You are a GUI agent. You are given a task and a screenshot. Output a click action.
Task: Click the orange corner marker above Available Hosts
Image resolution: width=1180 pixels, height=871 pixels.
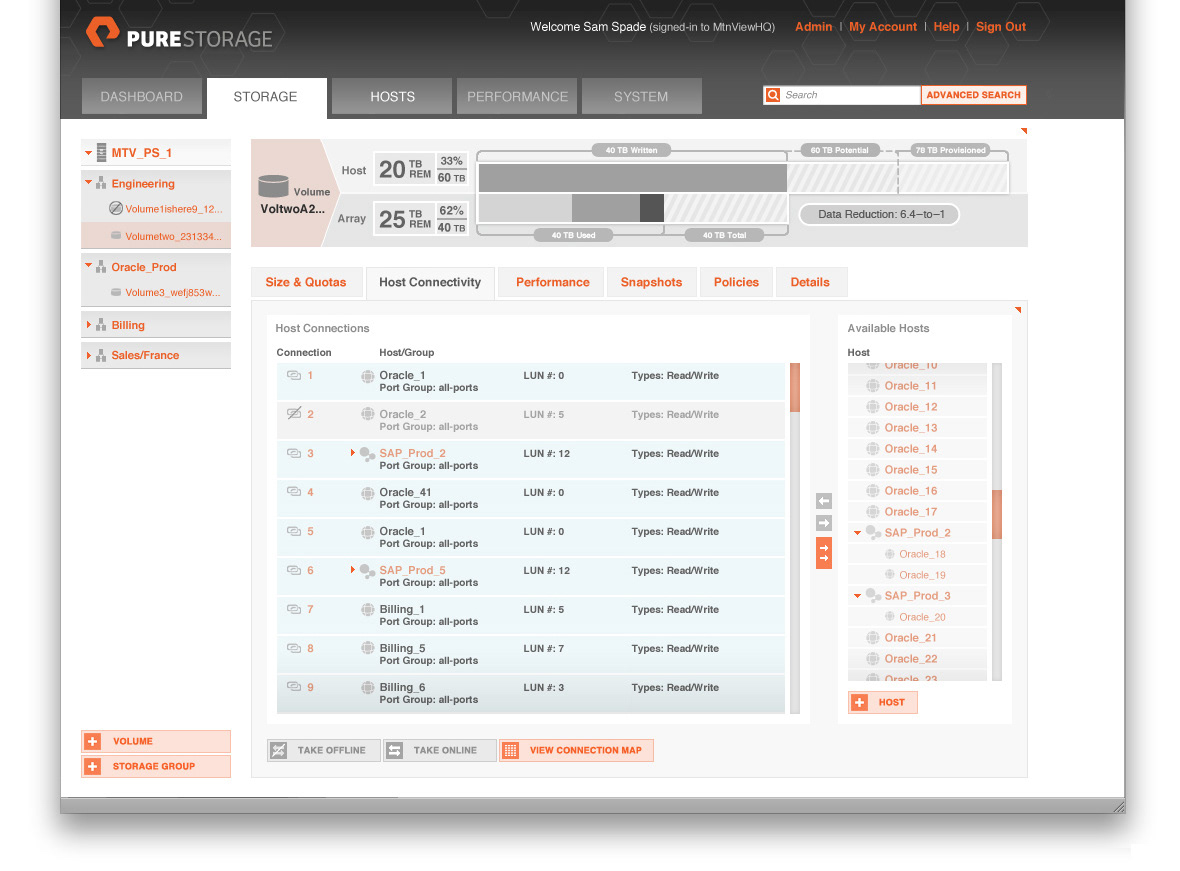pyautogui.click(x=1018, y=309)
